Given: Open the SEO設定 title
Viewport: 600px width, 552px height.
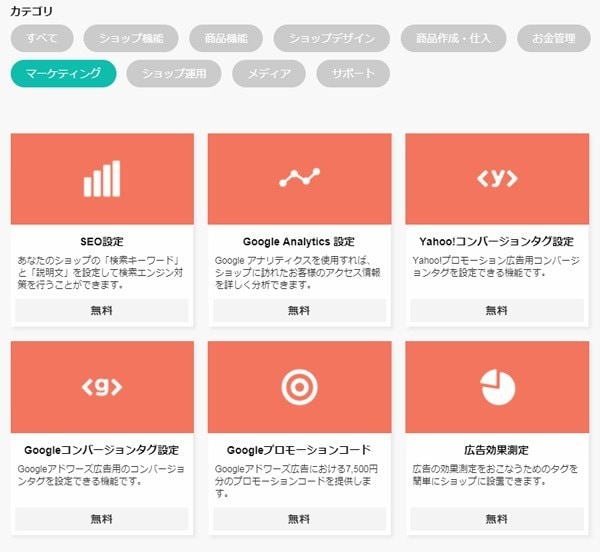Looking at the screenshot, I should point(102,241).
